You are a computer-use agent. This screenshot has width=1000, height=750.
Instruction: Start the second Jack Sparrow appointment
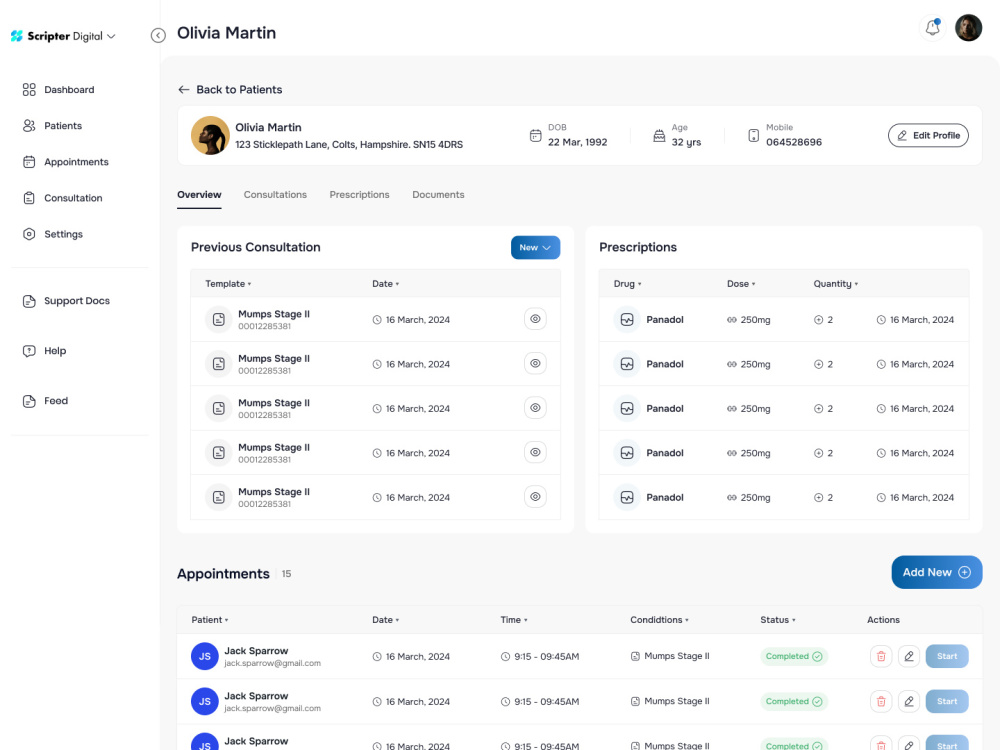(x=946, y=702)
